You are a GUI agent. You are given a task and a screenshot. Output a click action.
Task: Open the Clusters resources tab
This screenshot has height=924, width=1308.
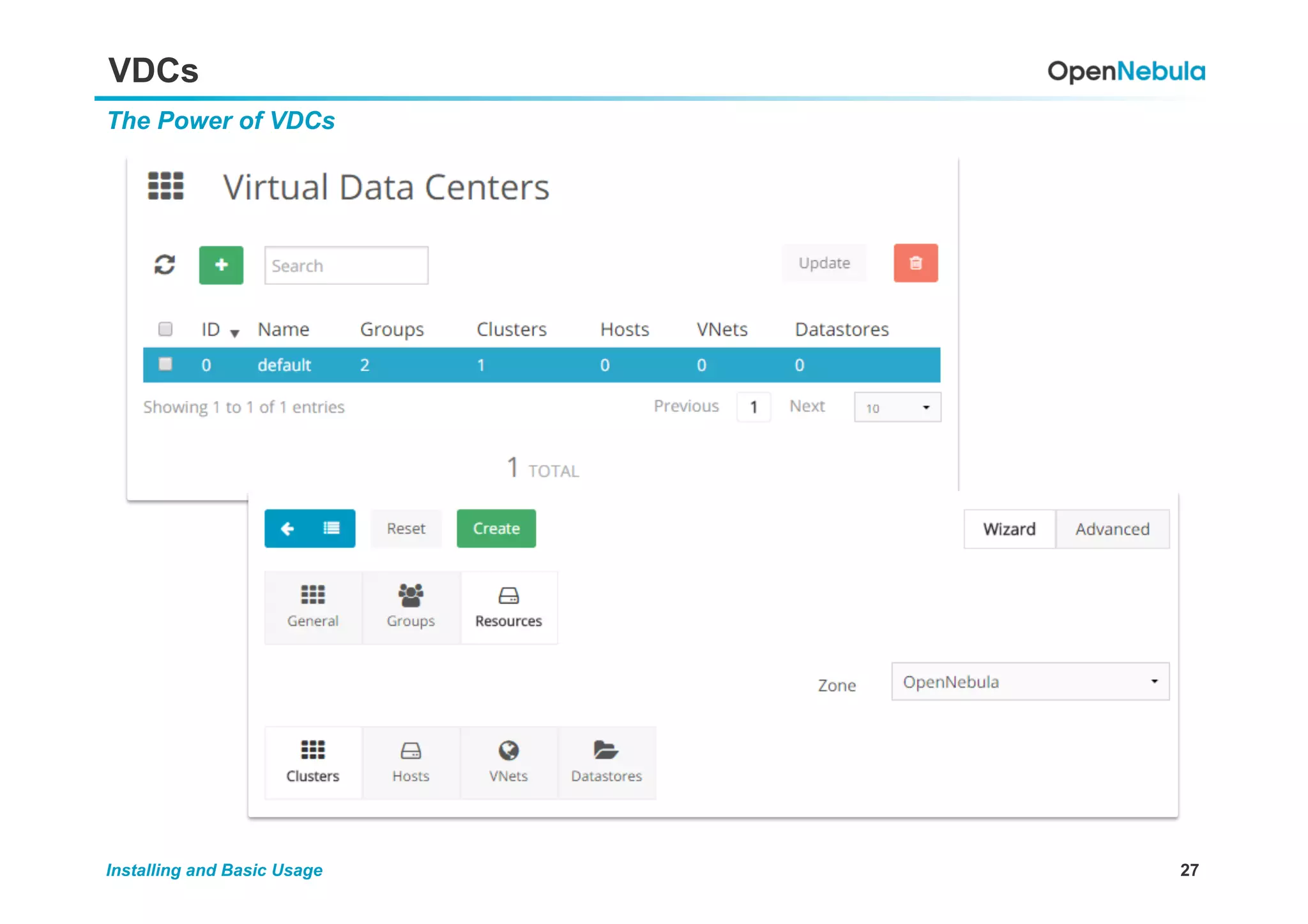(313, 762)
